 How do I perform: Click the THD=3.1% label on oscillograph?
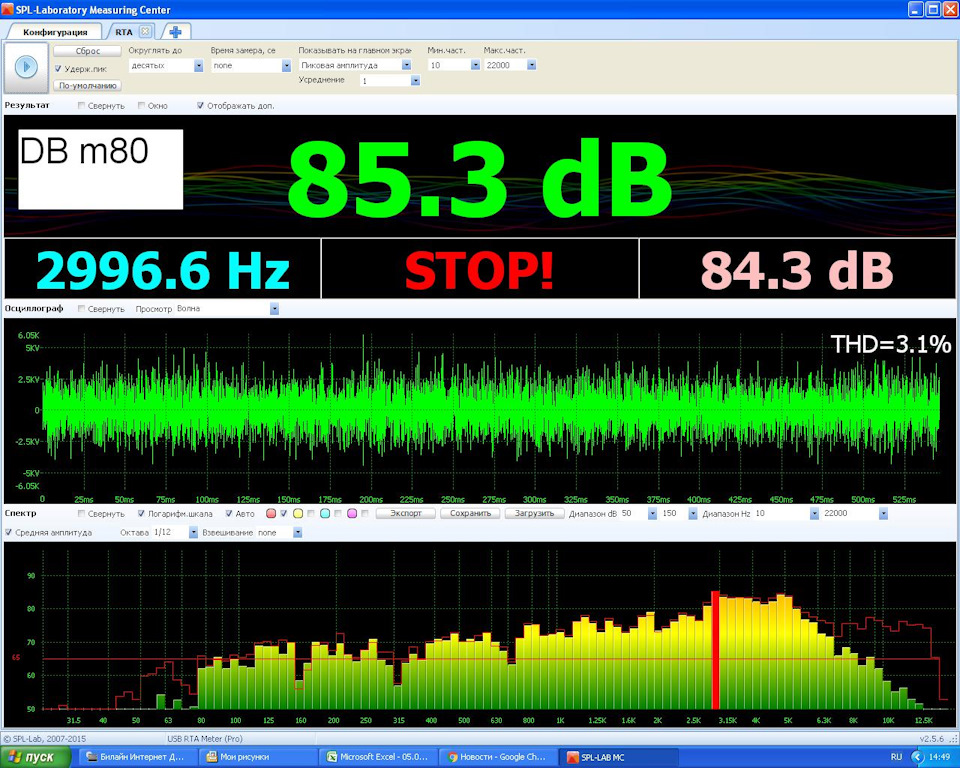tap(891, 344)
